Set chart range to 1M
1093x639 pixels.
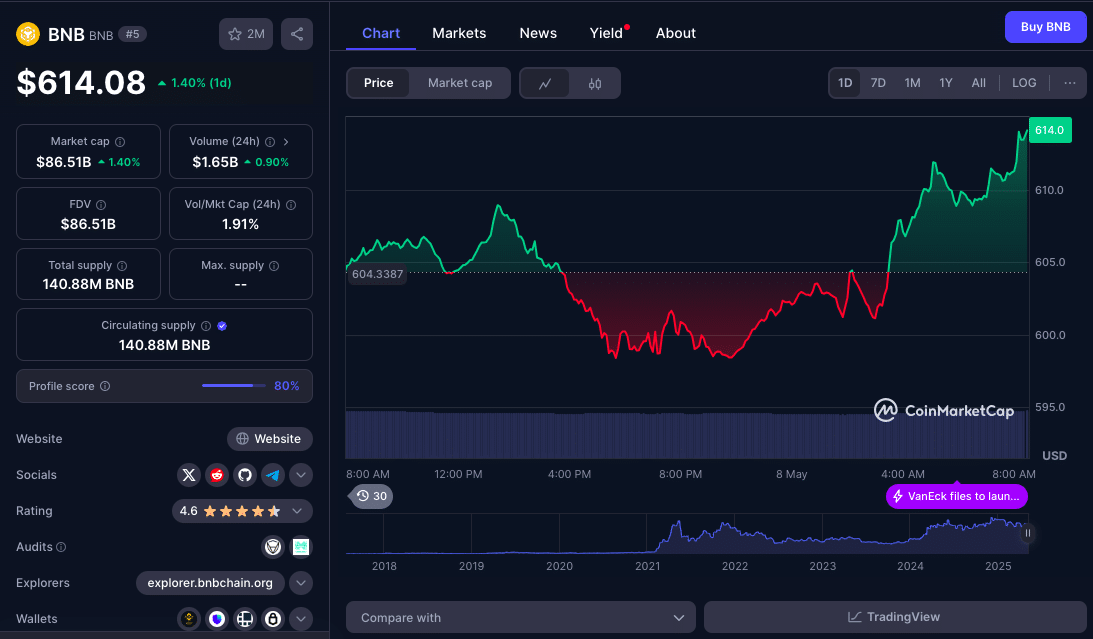click(x=912, y=83)
